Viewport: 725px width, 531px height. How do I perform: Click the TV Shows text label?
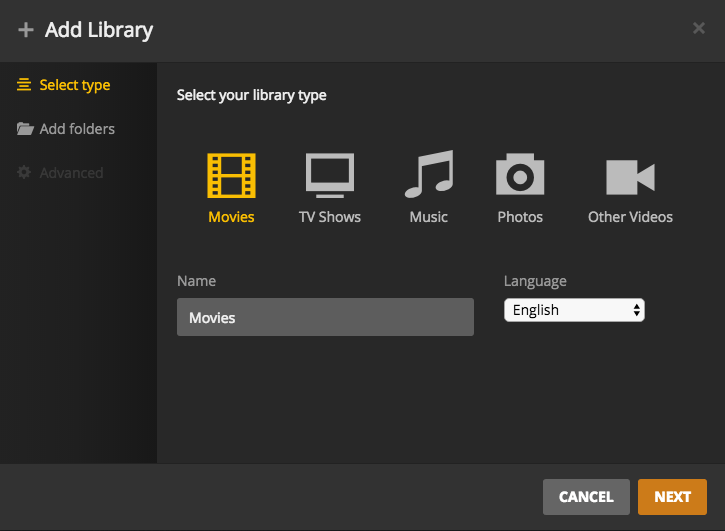pos(330,217)
